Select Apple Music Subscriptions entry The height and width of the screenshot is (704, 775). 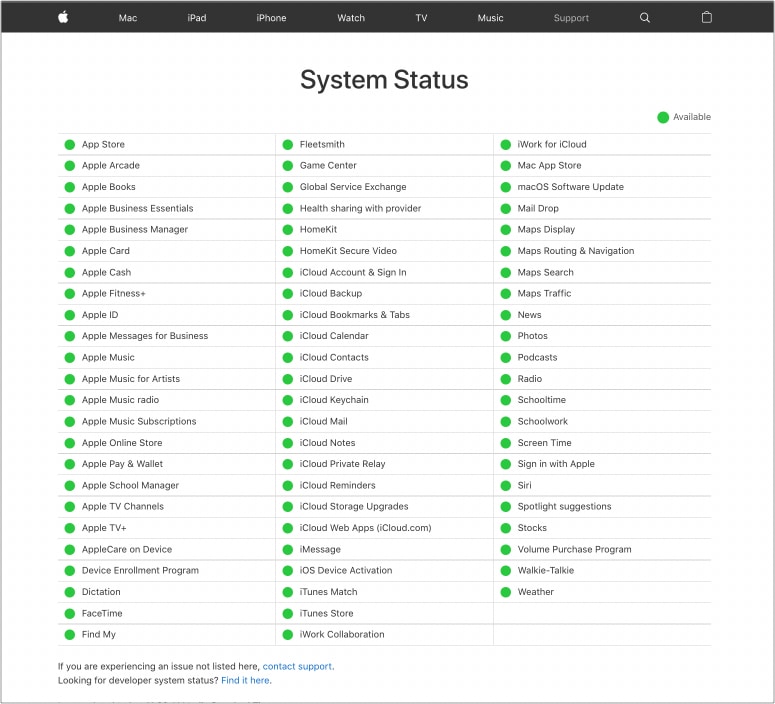tap(139, 421)
